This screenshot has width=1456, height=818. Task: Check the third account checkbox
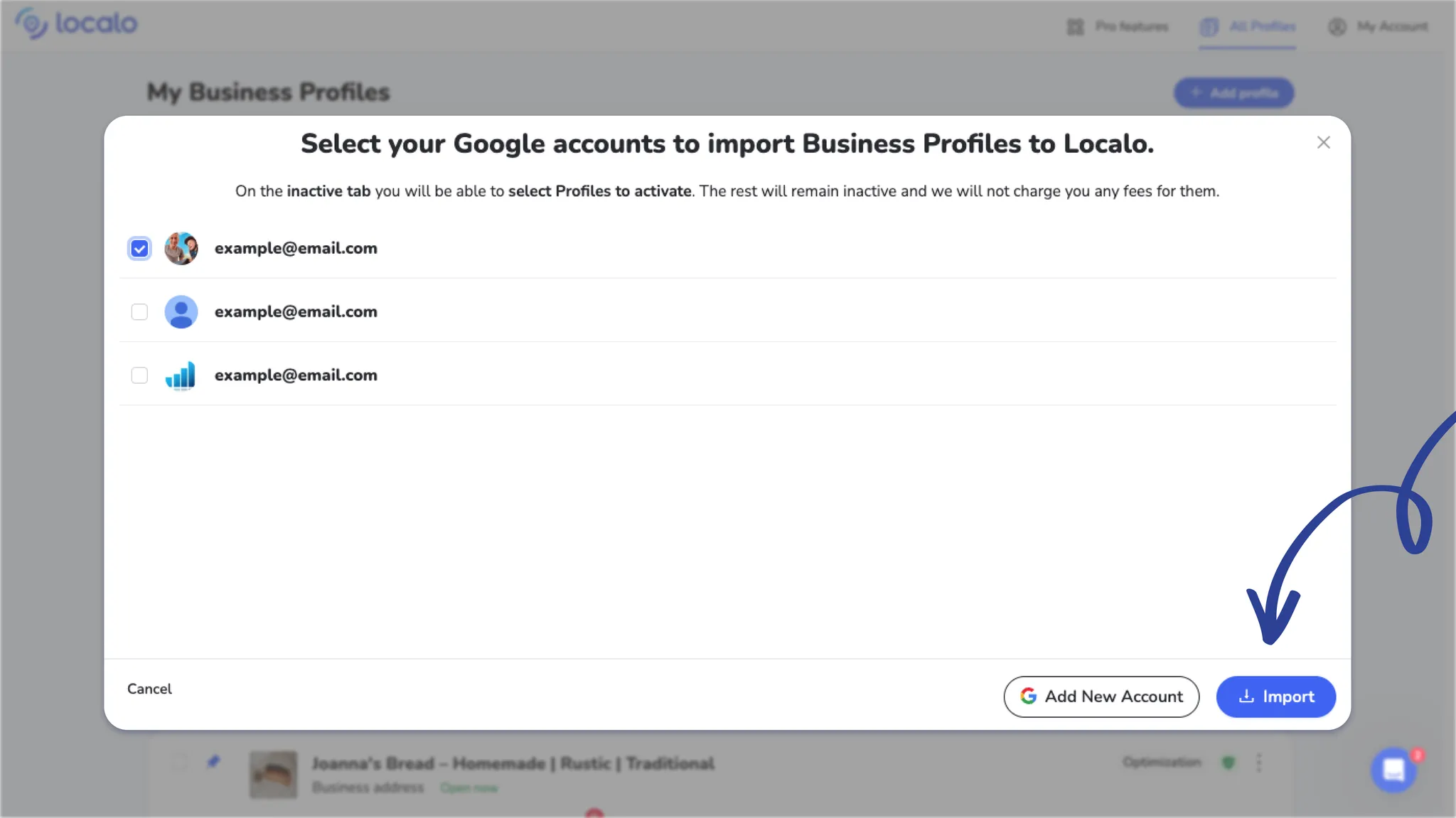[139, 375]
